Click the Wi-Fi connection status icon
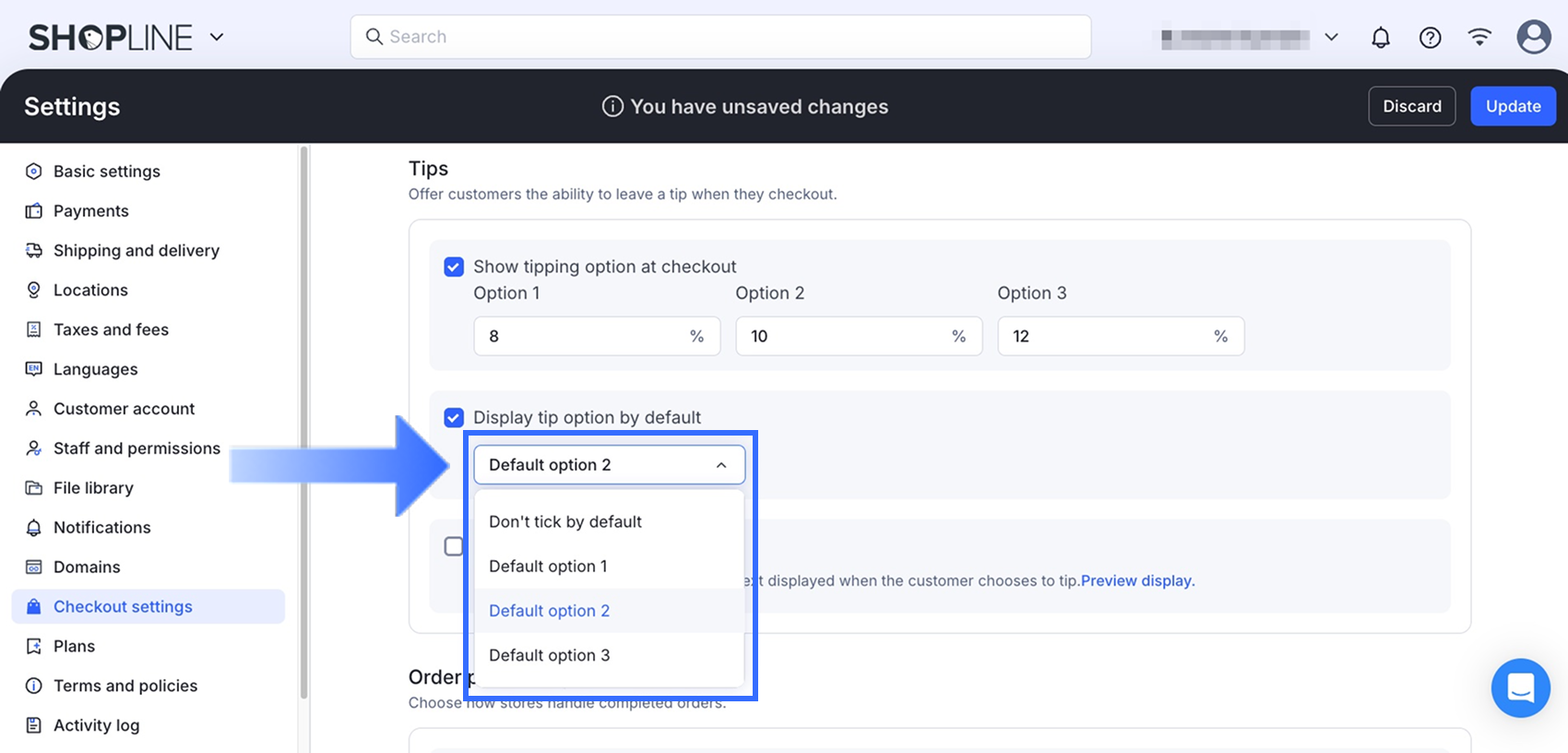 coord(1479,37)
